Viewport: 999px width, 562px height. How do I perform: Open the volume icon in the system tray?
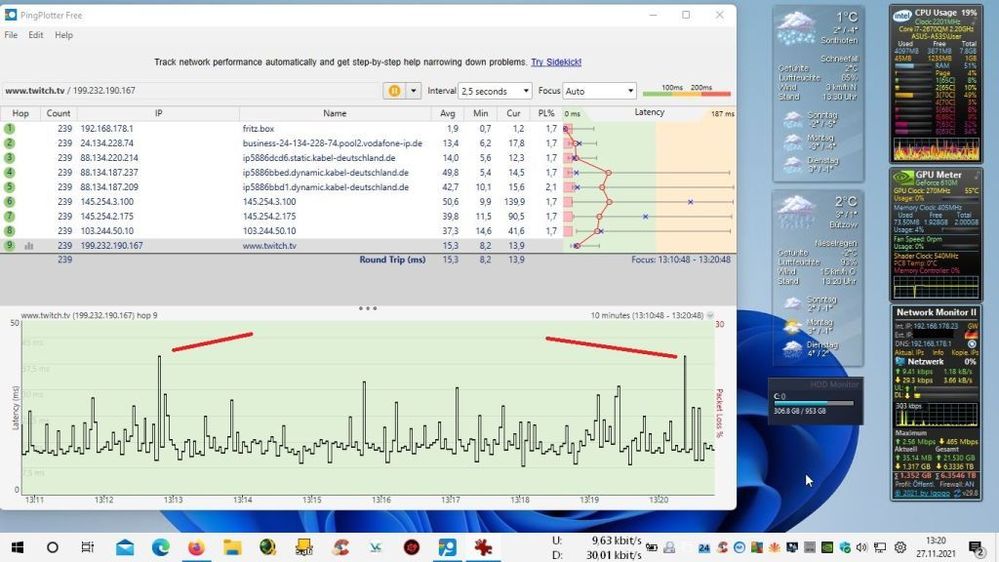click(862, 547)
